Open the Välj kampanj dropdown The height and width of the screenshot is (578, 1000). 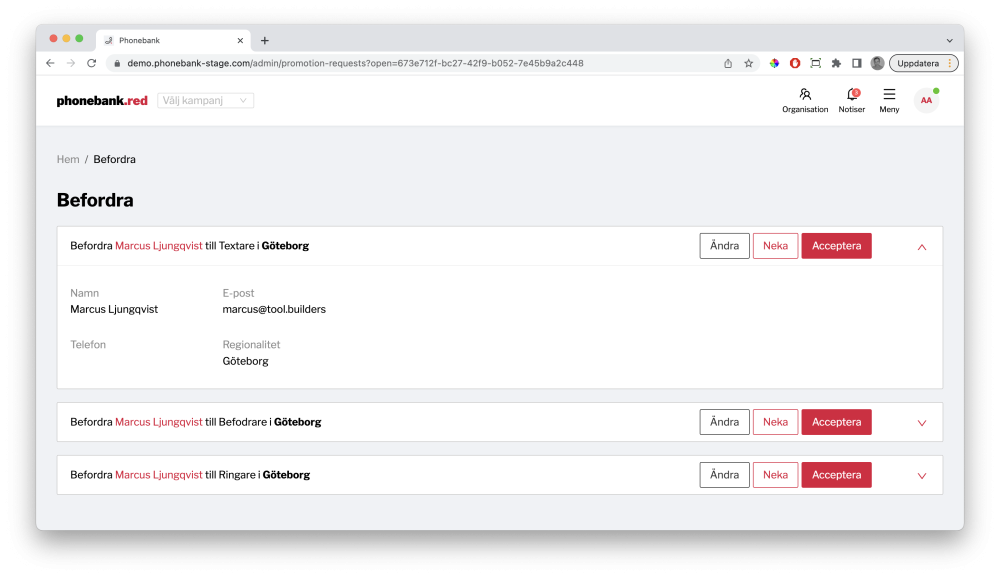[205, 100]
